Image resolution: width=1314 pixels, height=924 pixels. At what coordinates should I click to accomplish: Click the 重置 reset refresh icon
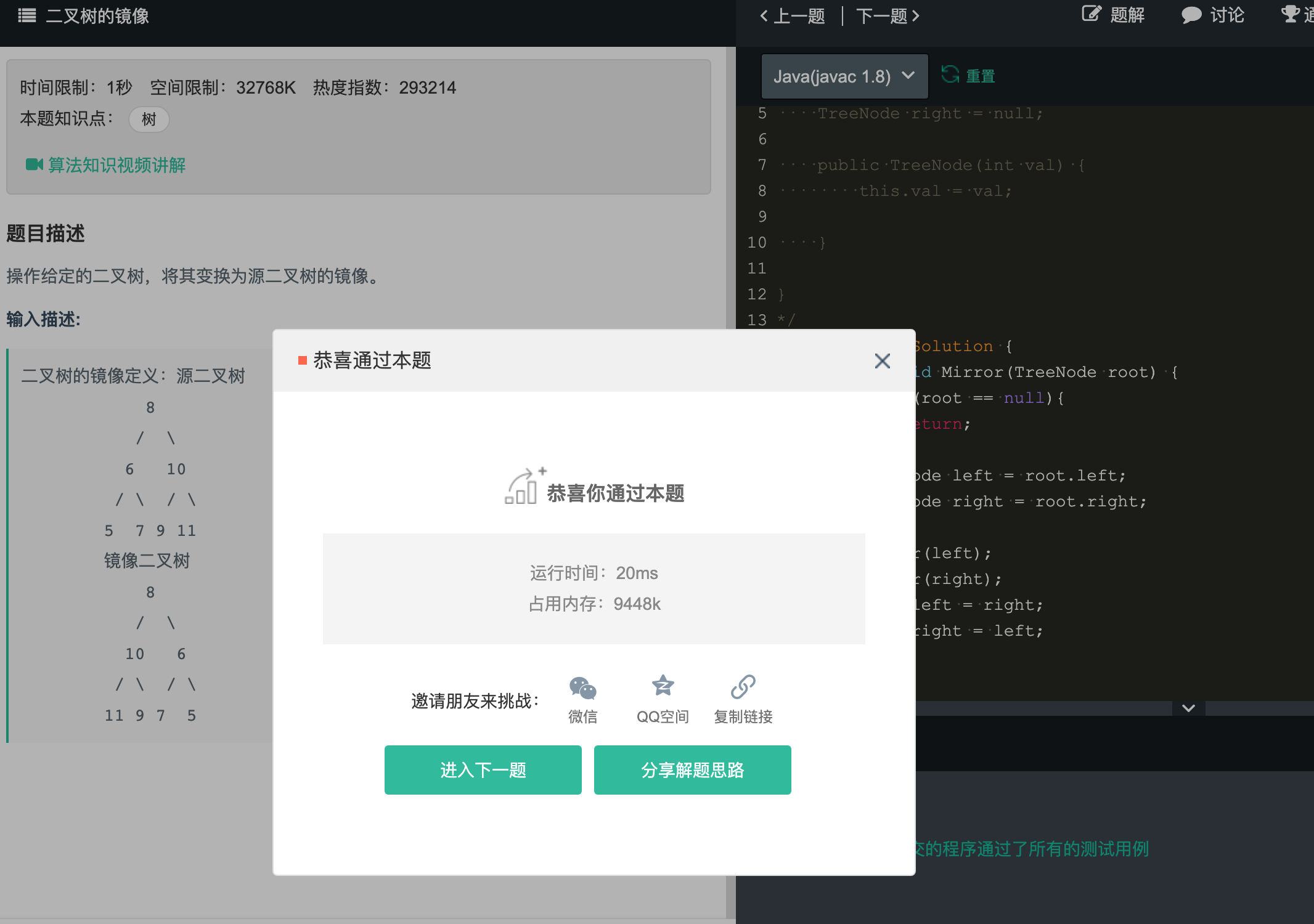pyautogui.click(x=950, y=75)
